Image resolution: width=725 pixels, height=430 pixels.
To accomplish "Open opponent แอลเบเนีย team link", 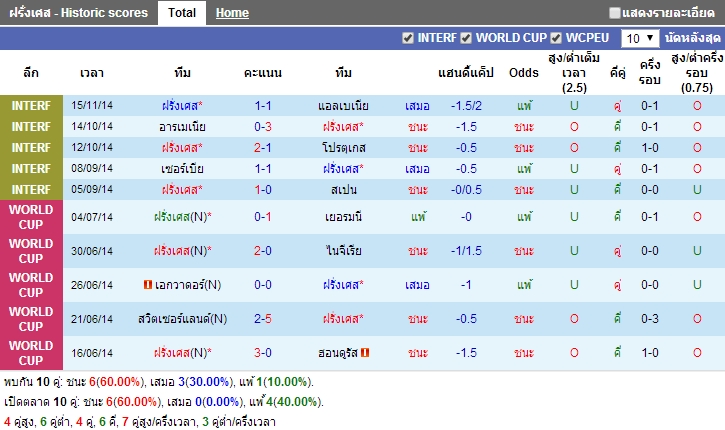I will [343, 106].
